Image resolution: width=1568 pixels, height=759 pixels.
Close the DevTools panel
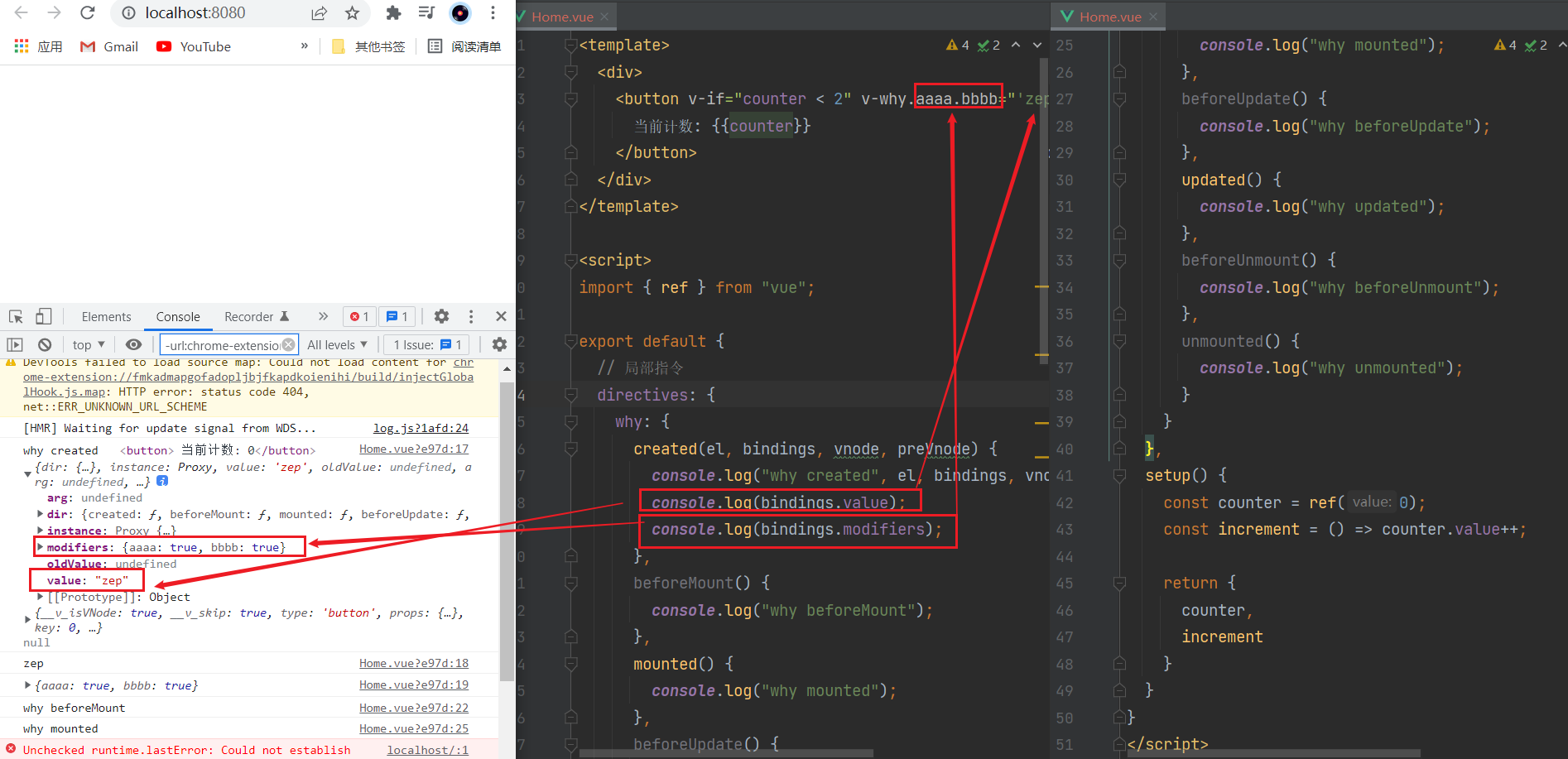pyautogui.click(x=501, y=316)
